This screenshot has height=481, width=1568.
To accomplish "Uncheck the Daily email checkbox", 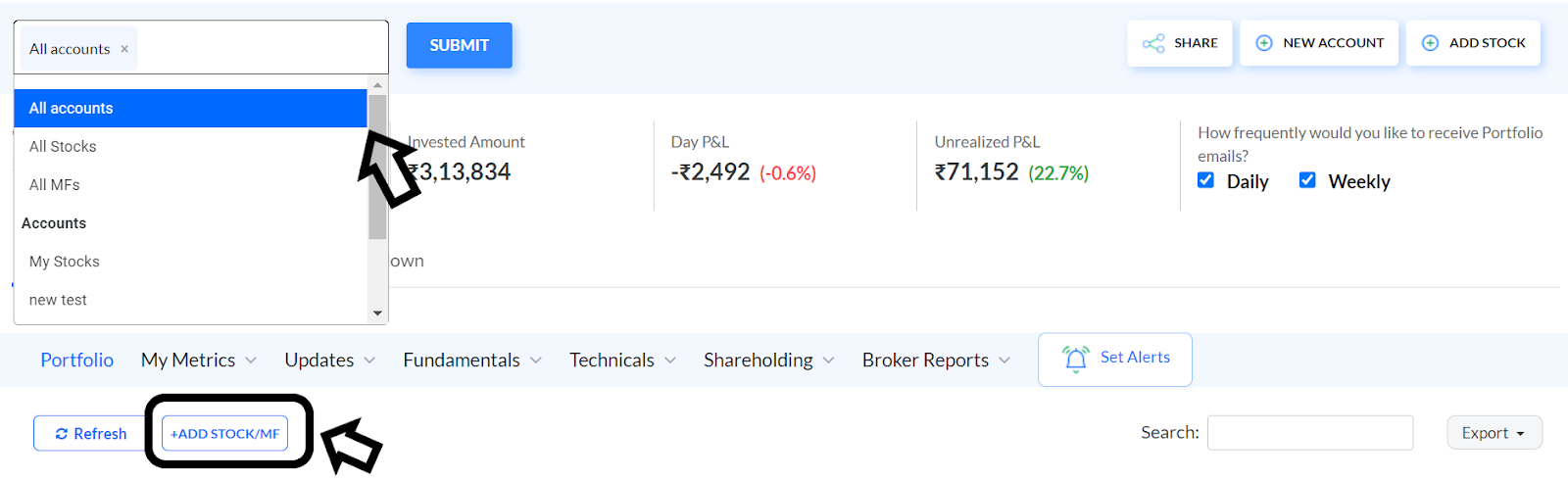I will click(1205, 180).
